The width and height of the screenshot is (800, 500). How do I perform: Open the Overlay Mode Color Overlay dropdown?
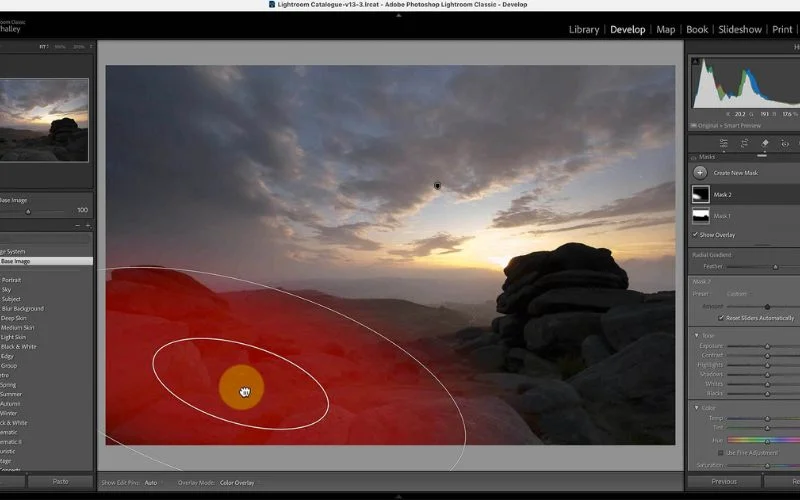237,483
